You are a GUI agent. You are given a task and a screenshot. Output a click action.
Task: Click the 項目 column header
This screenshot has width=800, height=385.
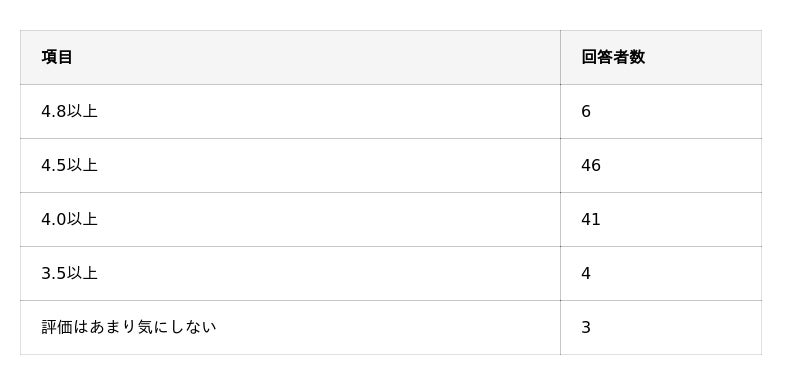57,57
